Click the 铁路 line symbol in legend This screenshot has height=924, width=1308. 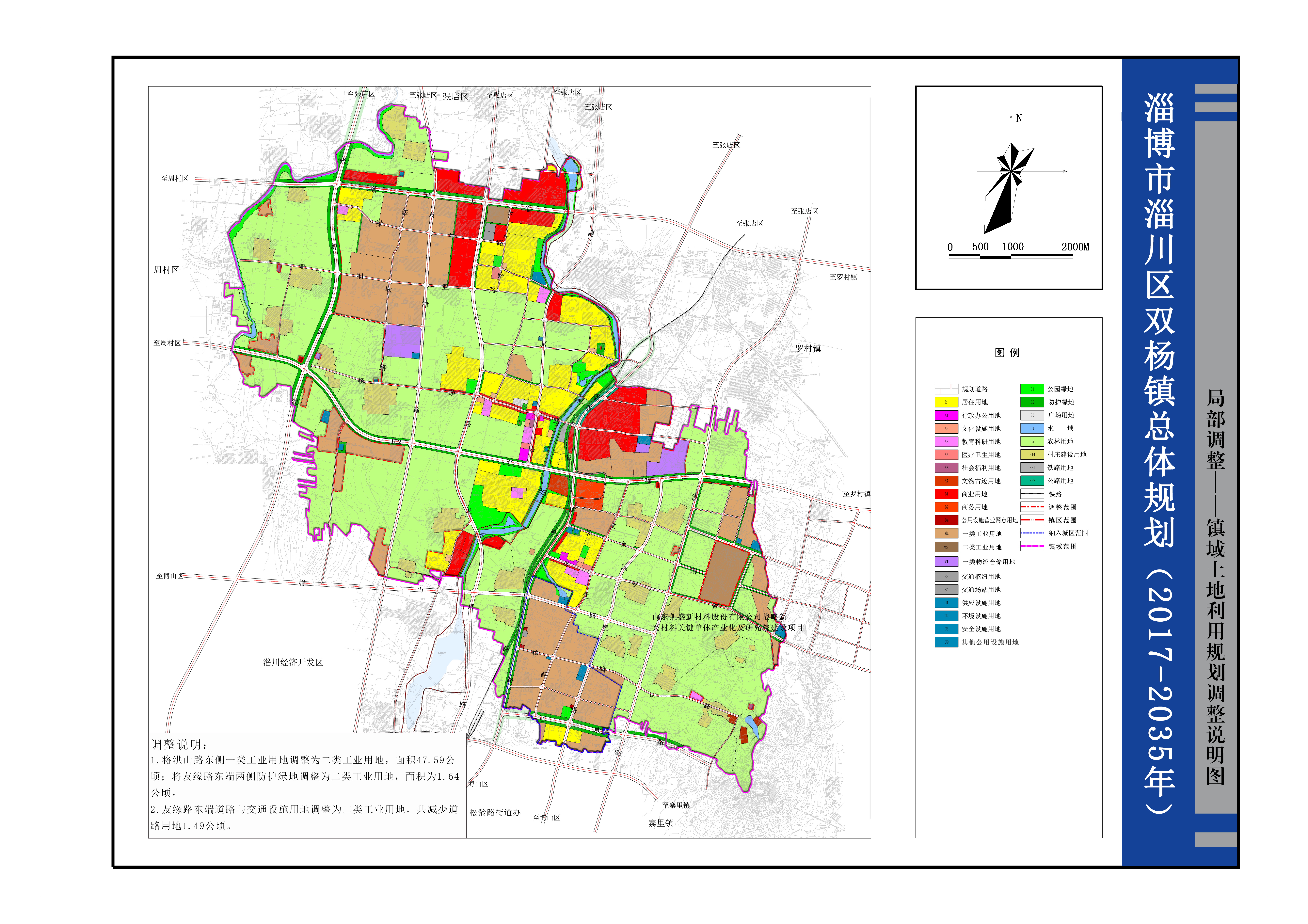coord(1032,494)
